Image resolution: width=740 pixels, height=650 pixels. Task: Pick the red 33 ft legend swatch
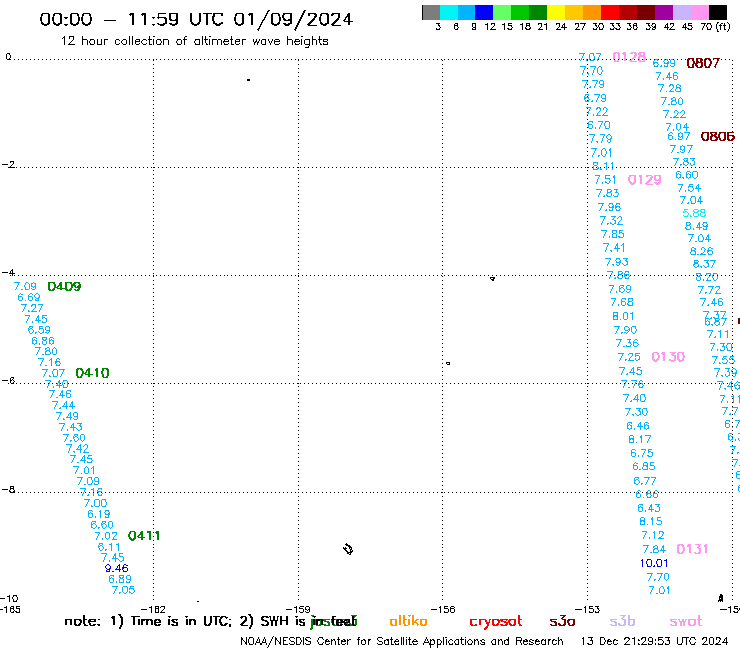(610, 12)
